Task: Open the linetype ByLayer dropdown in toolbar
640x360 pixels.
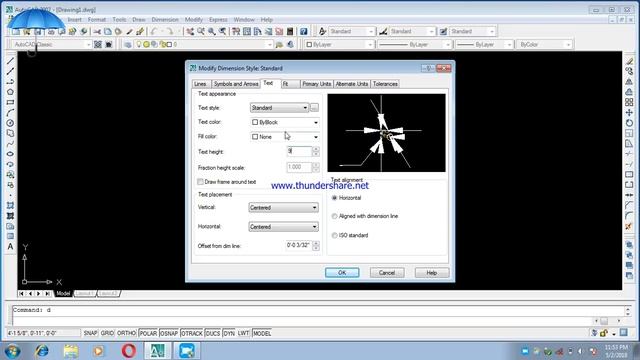Action: [x=415, y=44]
